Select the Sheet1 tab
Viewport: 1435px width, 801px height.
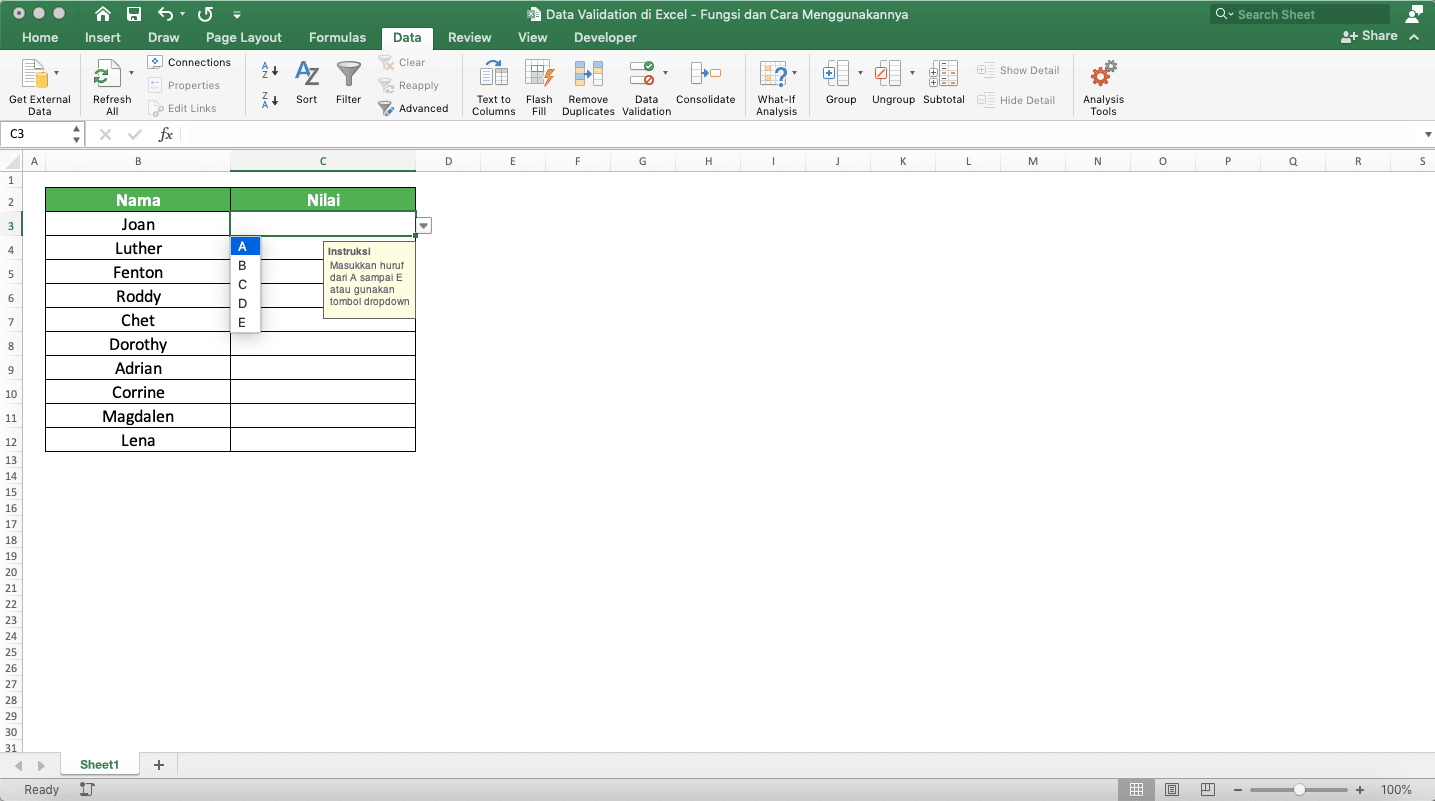coord(99,765)
